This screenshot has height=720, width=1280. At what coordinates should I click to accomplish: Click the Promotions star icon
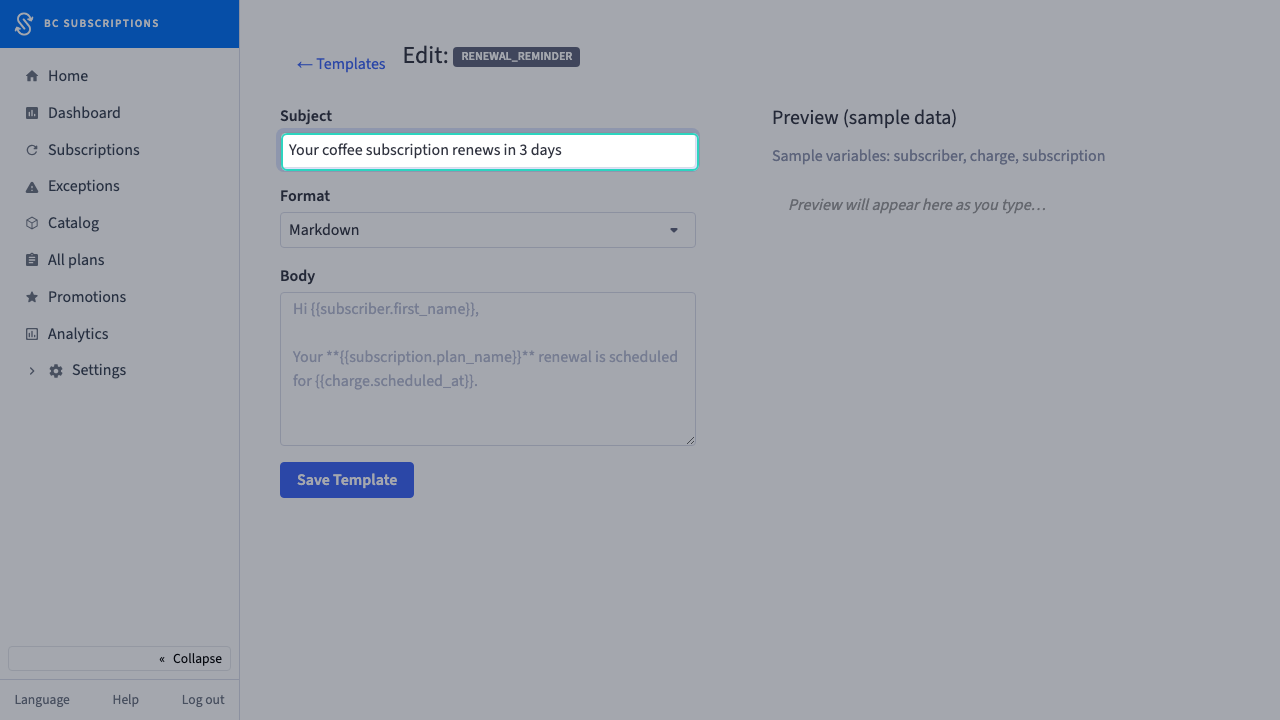32,297
